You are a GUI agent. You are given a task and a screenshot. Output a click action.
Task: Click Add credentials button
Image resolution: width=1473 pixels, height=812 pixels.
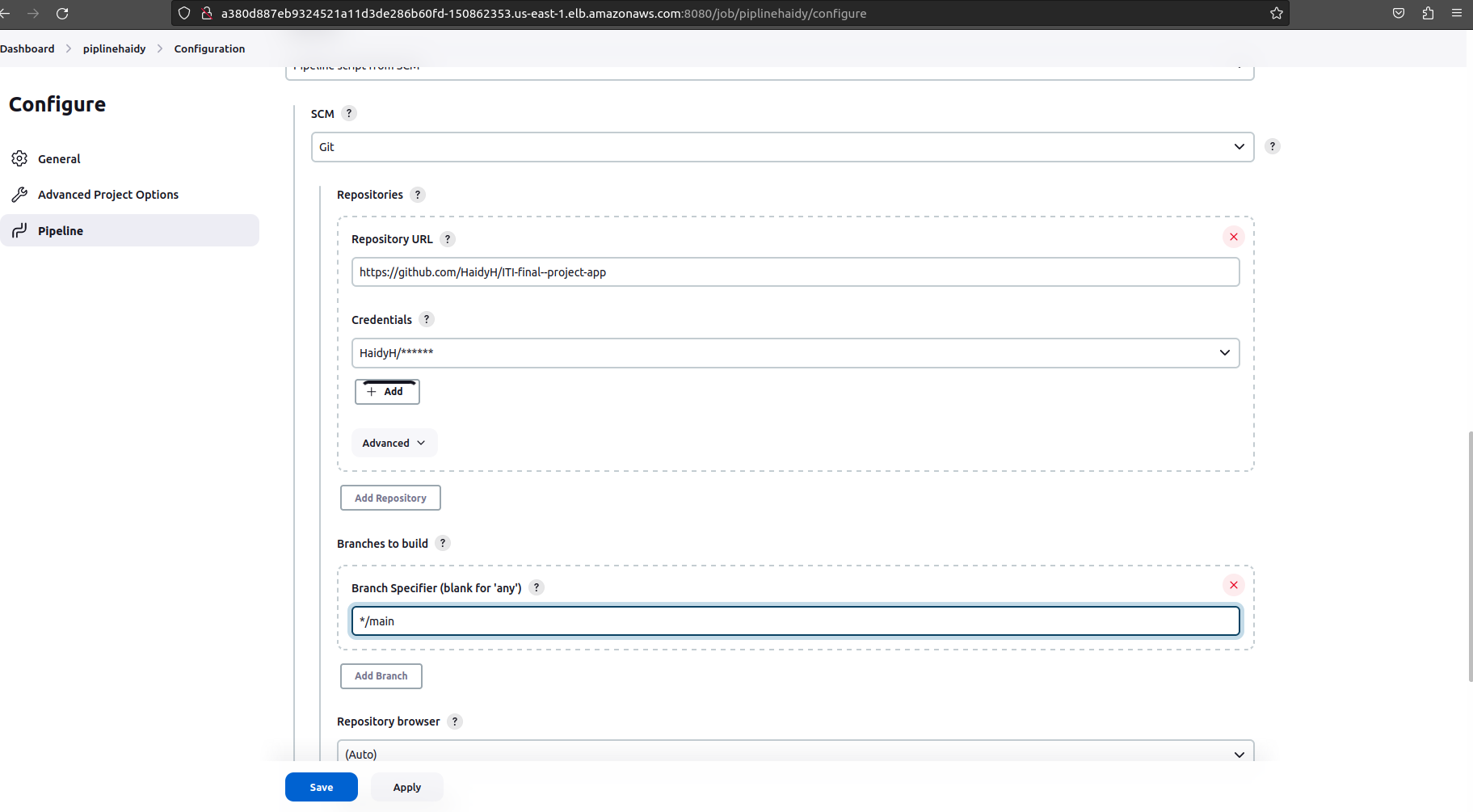(x=387, y=392)
